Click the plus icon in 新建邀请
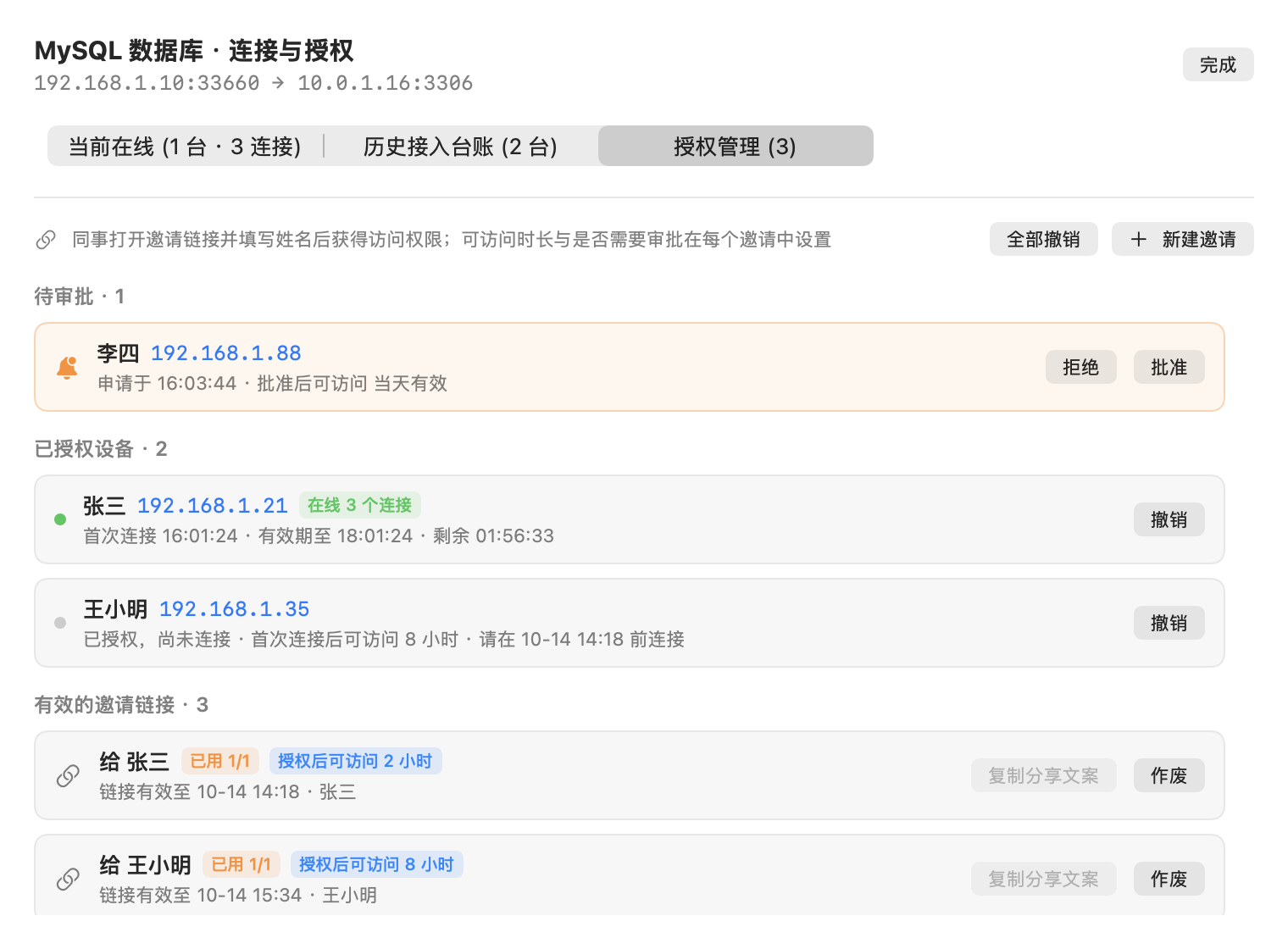This screenshot has width=1288, height=949. (x=1139, y=239)
